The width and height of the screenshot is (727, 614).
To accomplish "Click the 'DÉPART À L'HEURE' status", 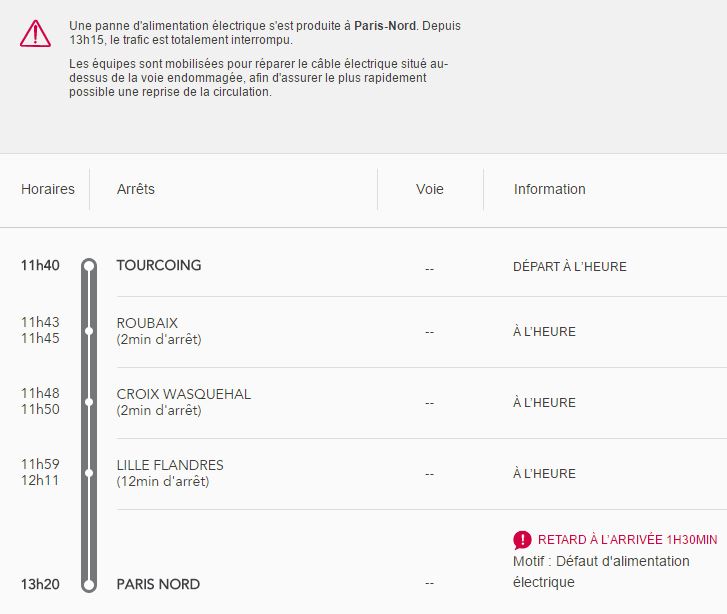I will click(x=570, y=267).
